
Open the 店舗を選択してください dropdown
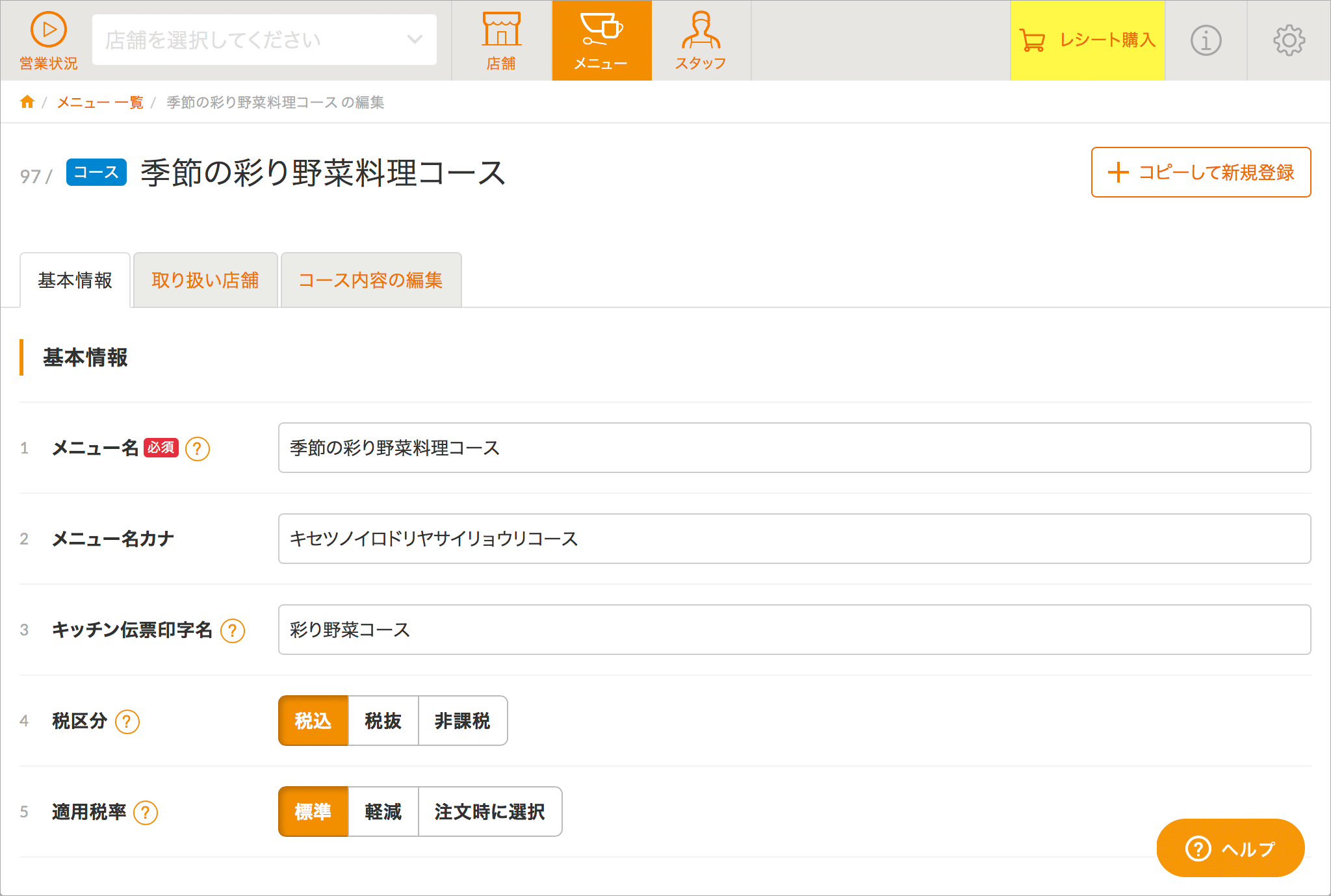point(265,40)
